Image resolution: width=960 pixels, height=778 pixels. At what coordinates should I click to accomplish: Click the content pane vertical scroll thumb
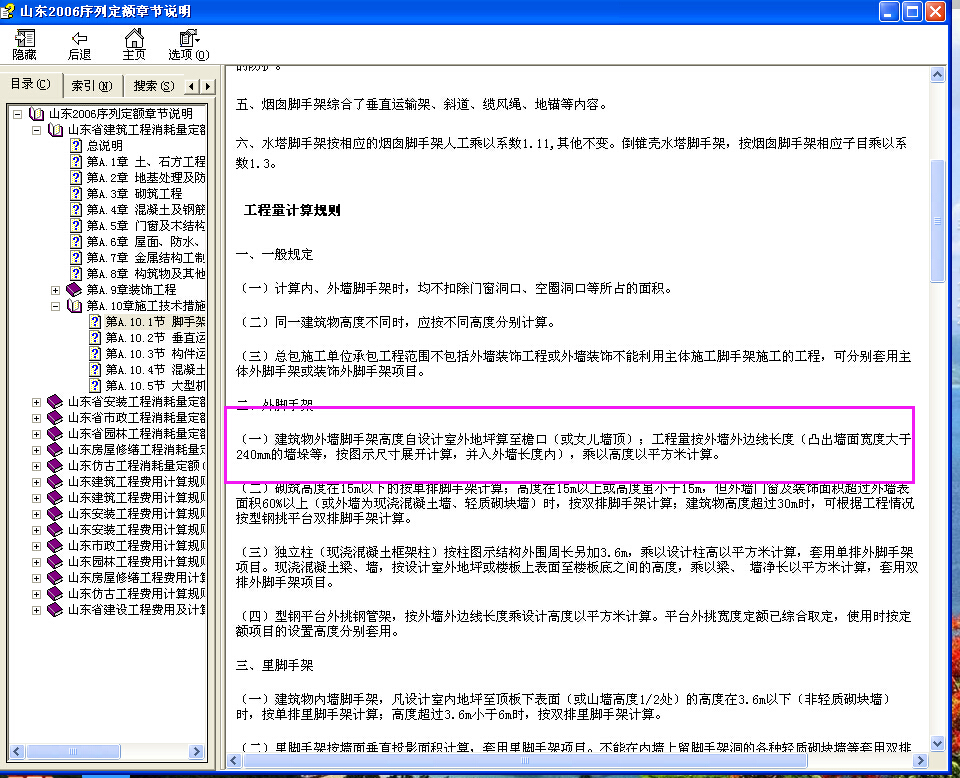coord(937,221)
